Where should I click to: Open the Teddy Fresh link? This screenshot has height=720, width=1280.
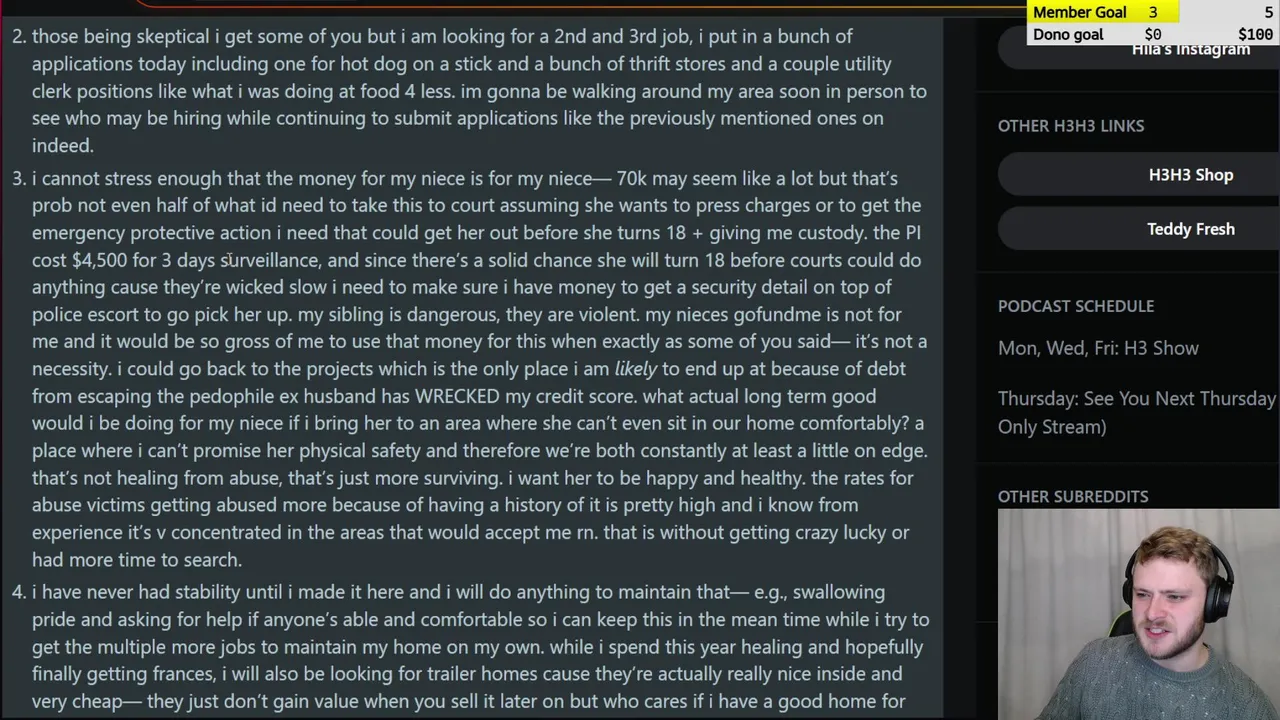[1190, 229]
